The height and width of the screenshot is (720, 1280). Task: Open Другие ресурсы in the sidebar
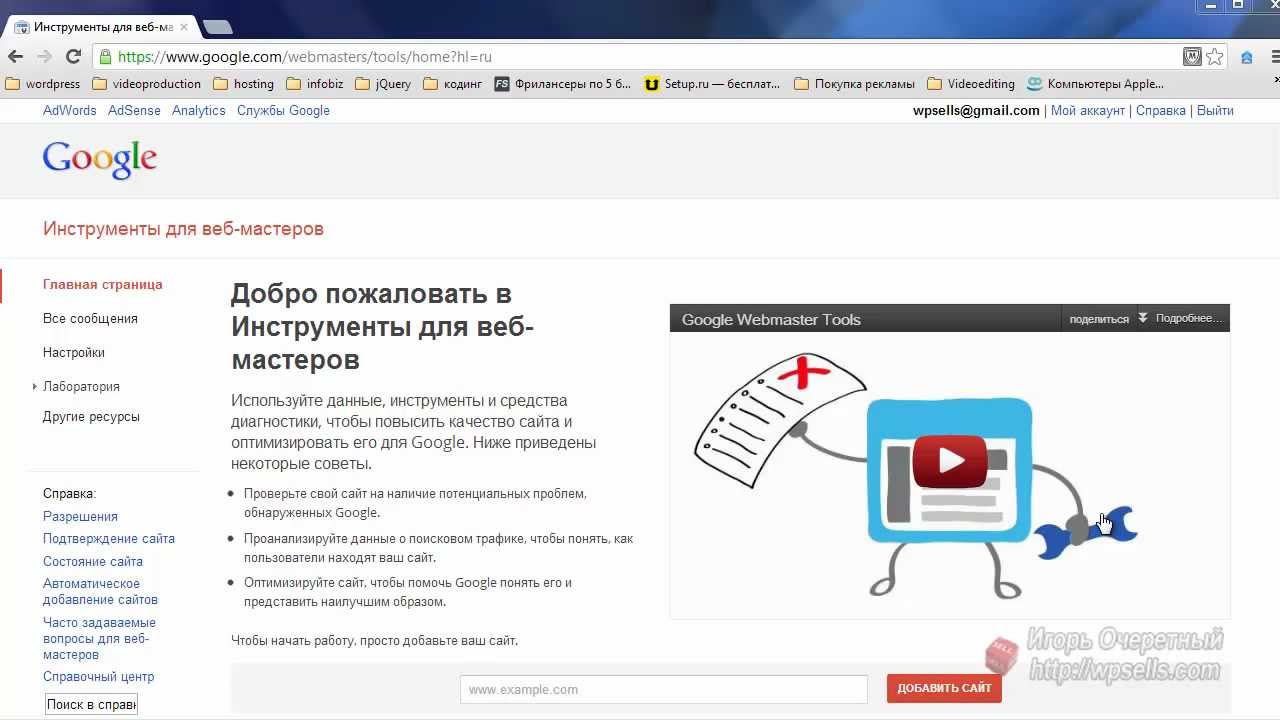click(91, 416)
